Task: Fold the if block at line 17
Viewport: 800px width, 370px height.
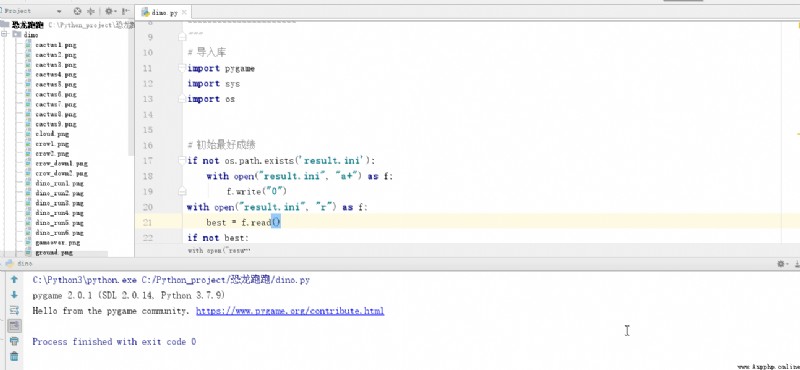Action: [x=182, y=161]
